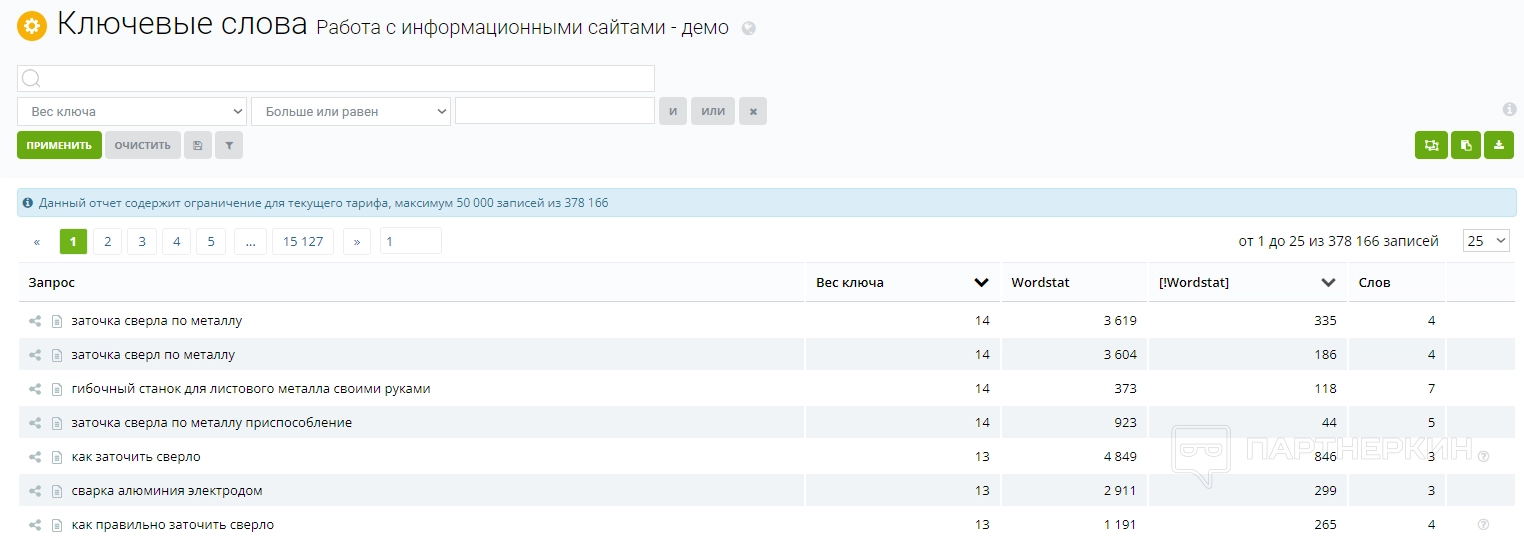Click the sort arrow in the Вес ключа column header
The width and height of the screenshot is (1524, 541).
click(x=981, y=283)
